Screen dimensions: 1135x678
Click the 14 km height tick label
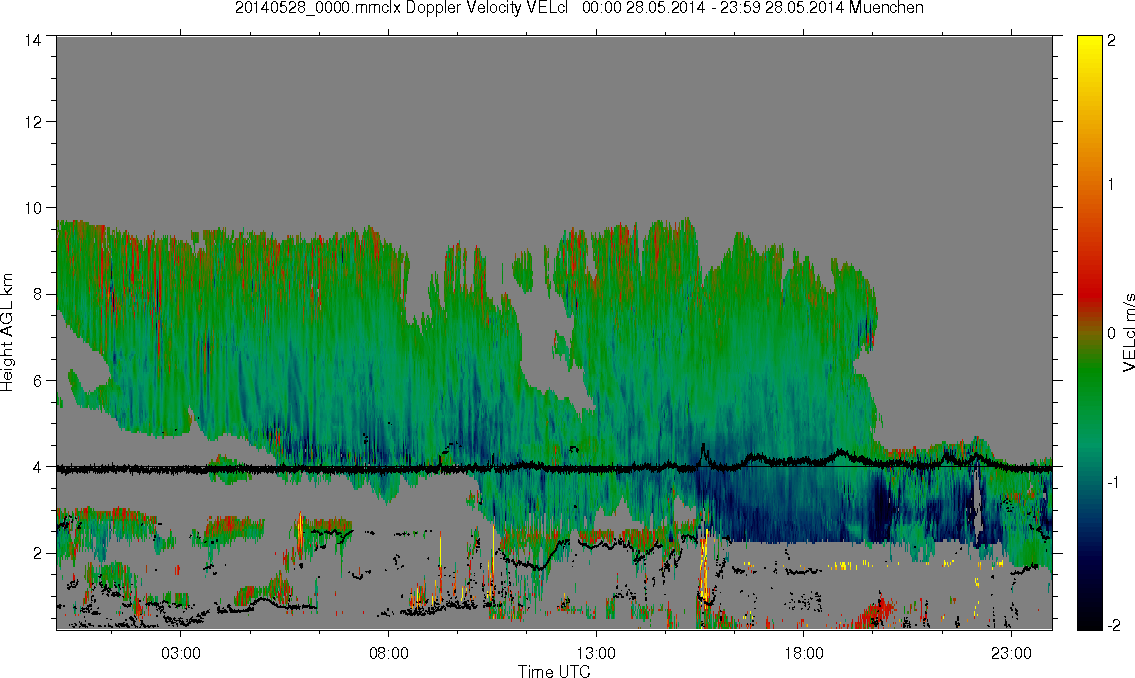pos(33,40)
